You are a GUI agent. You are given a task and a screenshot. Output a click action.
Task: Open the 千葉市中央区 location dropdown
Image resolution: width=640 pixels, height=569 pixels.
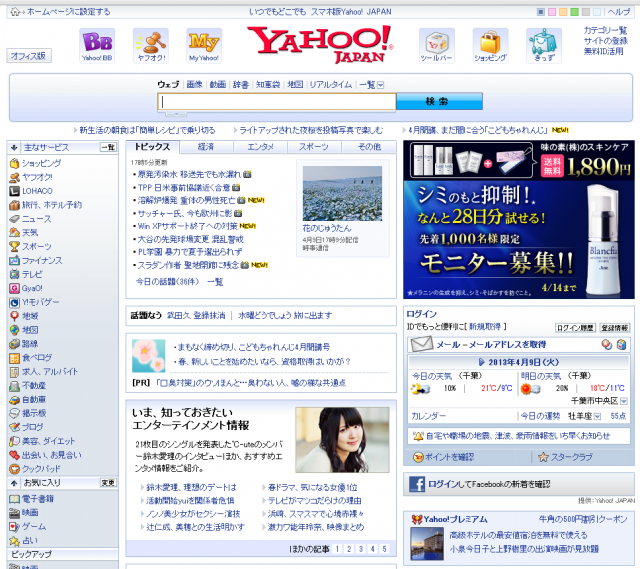(623, 401)
